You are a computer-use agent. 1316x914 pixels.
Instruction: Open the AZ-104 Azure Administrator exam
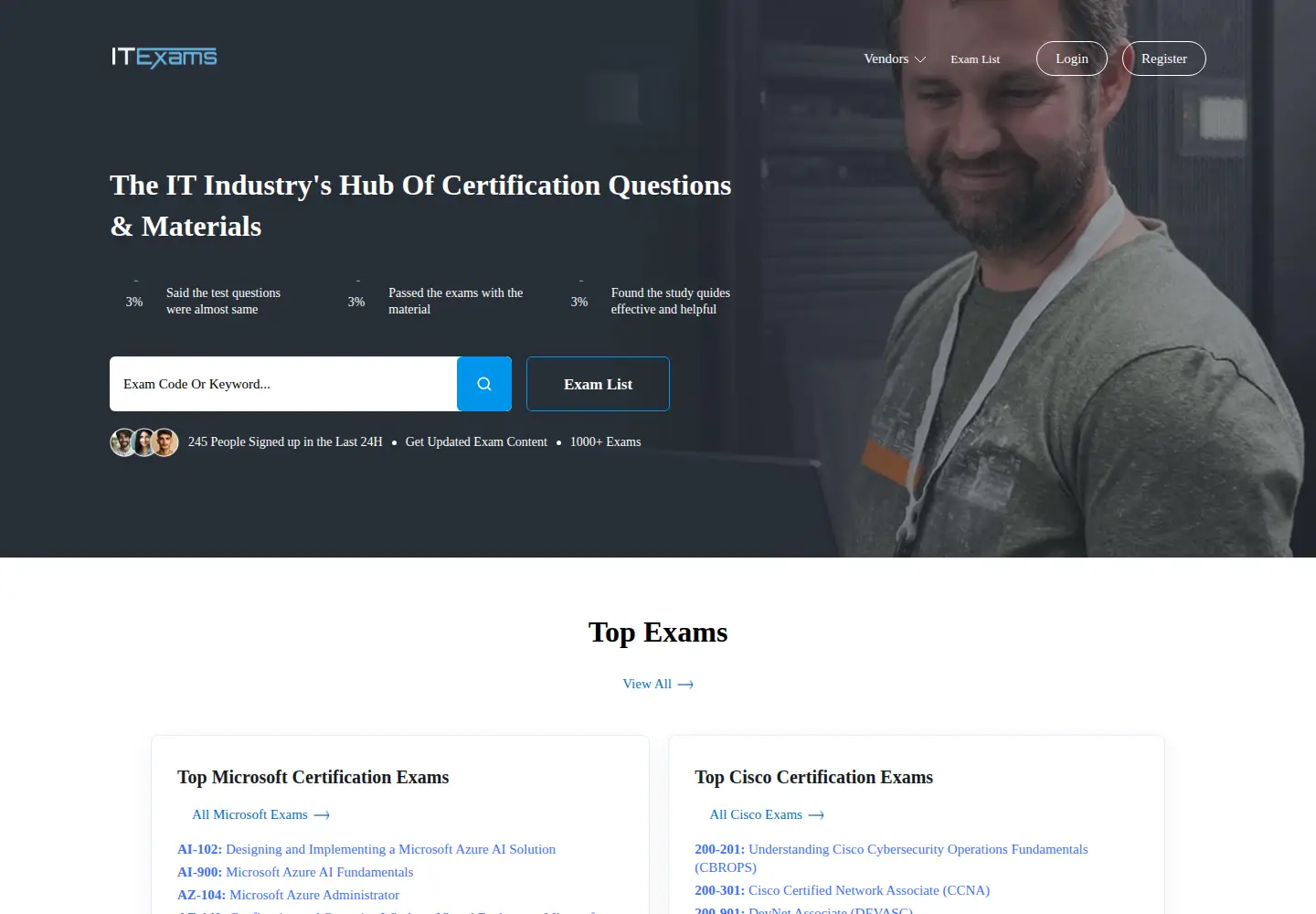pyautogui.click(x=288, y=895)
